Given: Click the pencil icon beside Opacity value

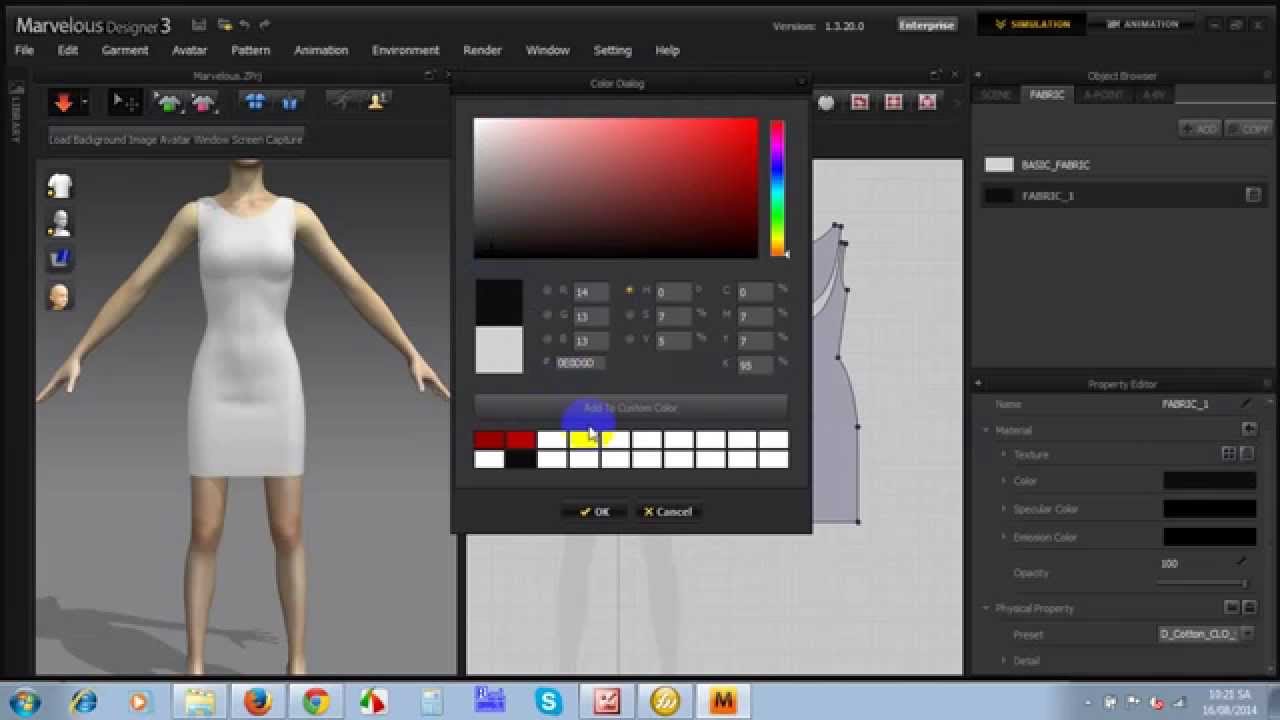Looking at the screenshot, I should 1242,563.
